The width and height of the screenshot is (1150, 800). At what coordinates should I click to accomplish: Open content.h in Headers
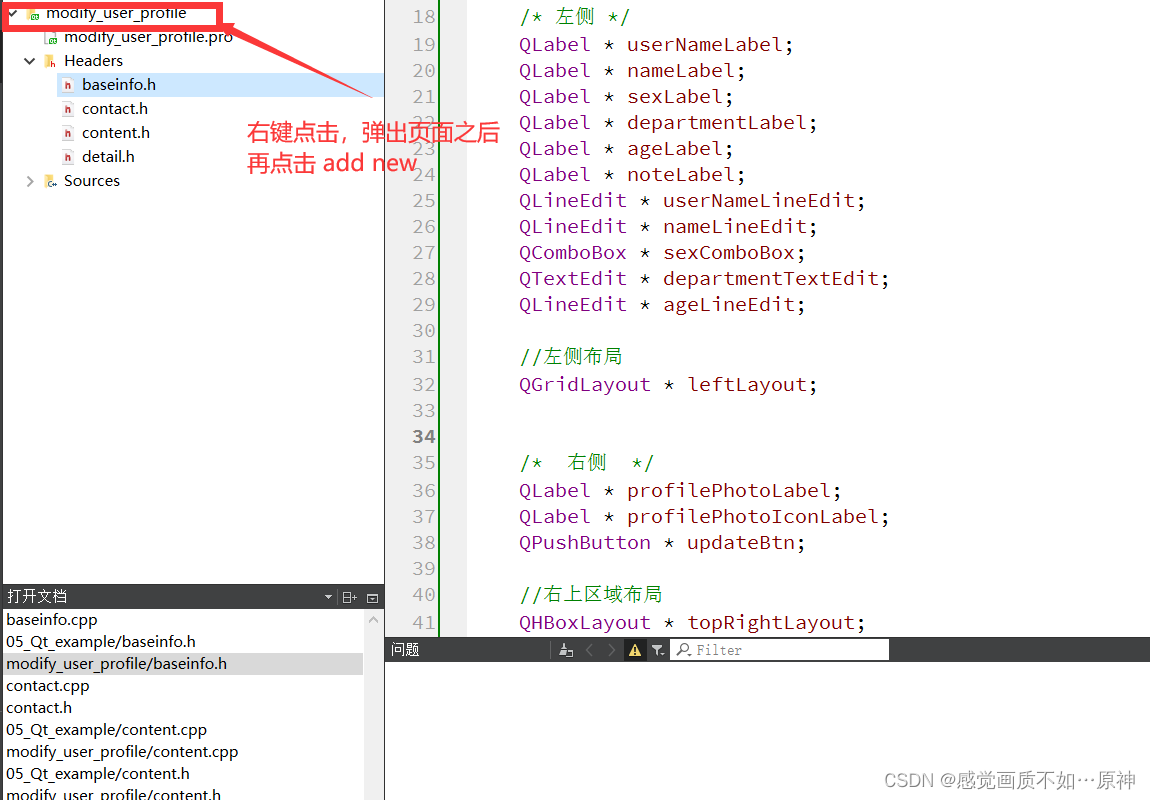point(116,133)
